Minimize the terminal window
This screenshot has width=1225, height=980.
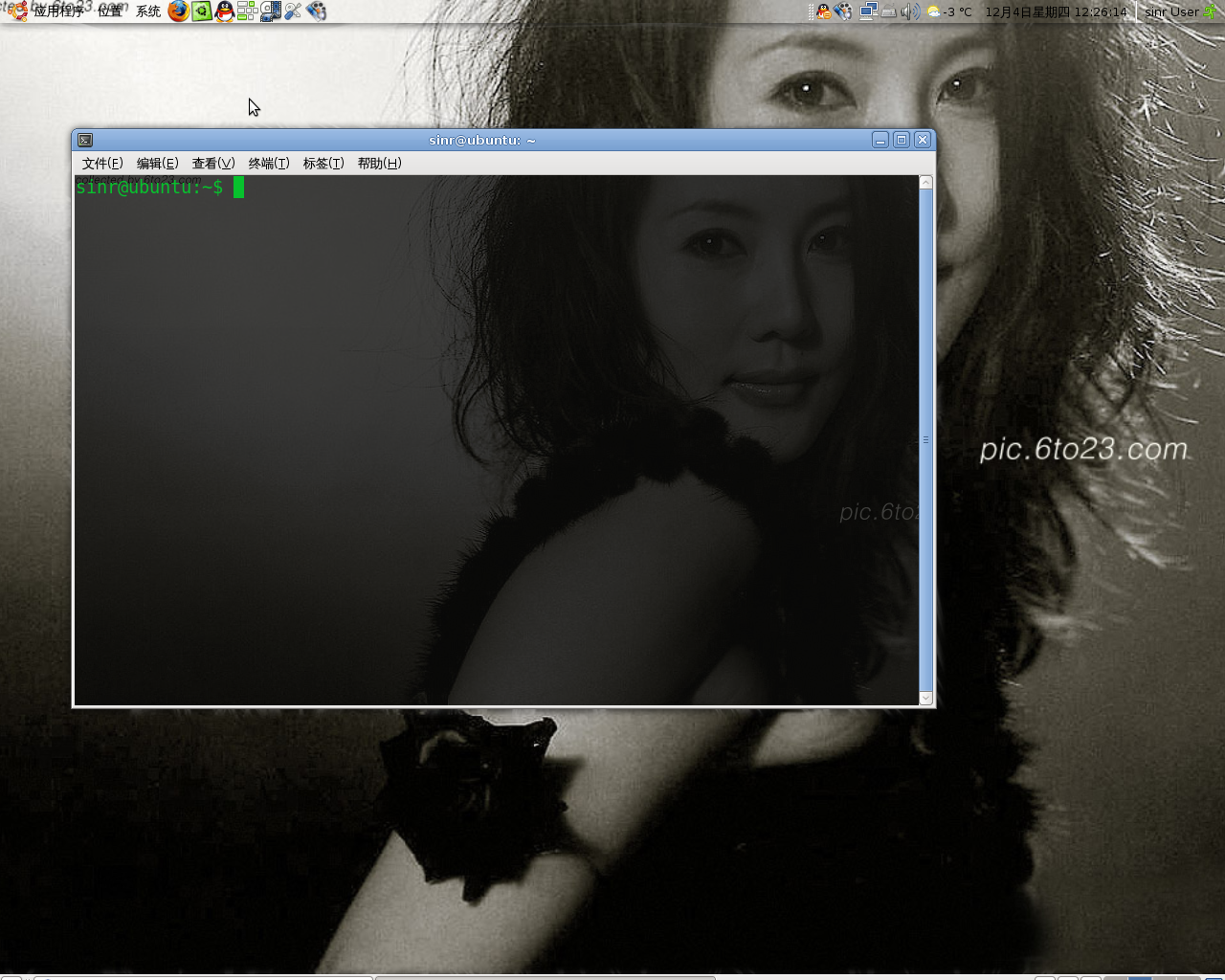pos(880,140)
